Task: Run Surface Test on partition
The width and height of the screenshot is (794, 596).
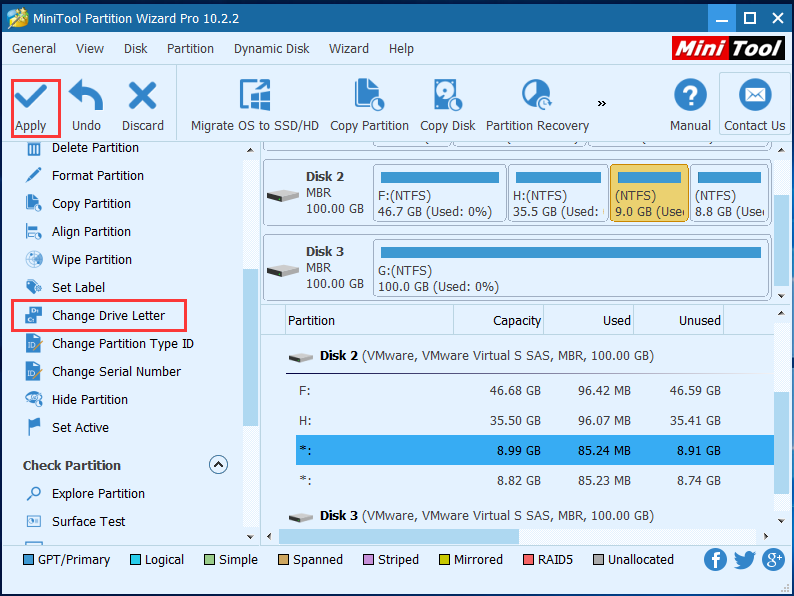Action: [x=88, y=521]
